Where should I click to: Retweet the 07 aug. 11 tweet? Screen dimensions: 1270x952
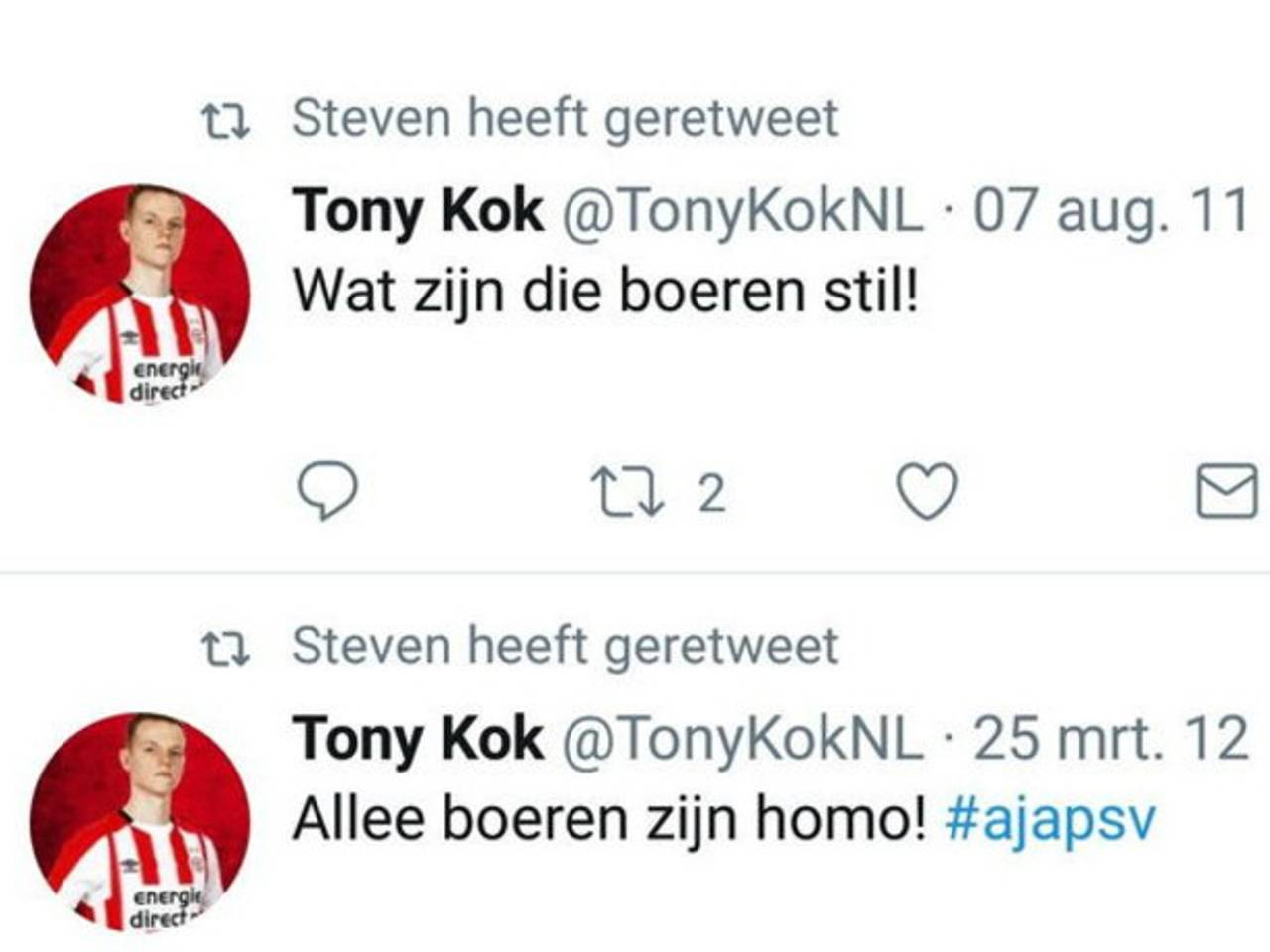[x=627, y=492]
